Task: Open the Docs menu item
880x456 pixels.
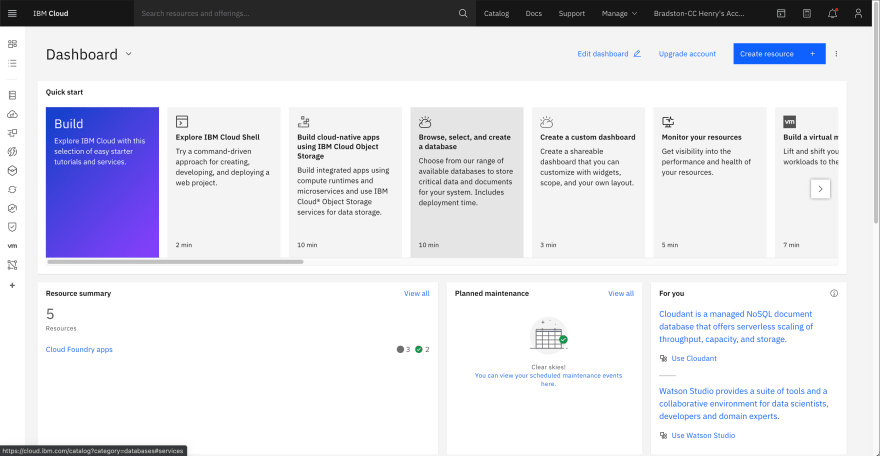Action: (534, 13)
